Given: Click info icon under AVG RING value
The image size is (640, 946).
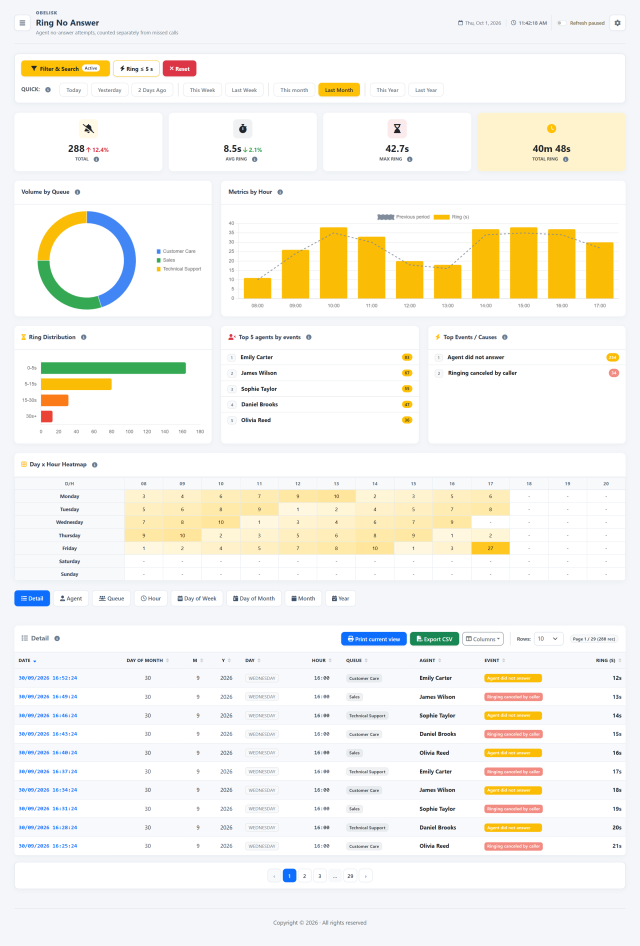Looking at the screenshot, I should pos(255,159).
